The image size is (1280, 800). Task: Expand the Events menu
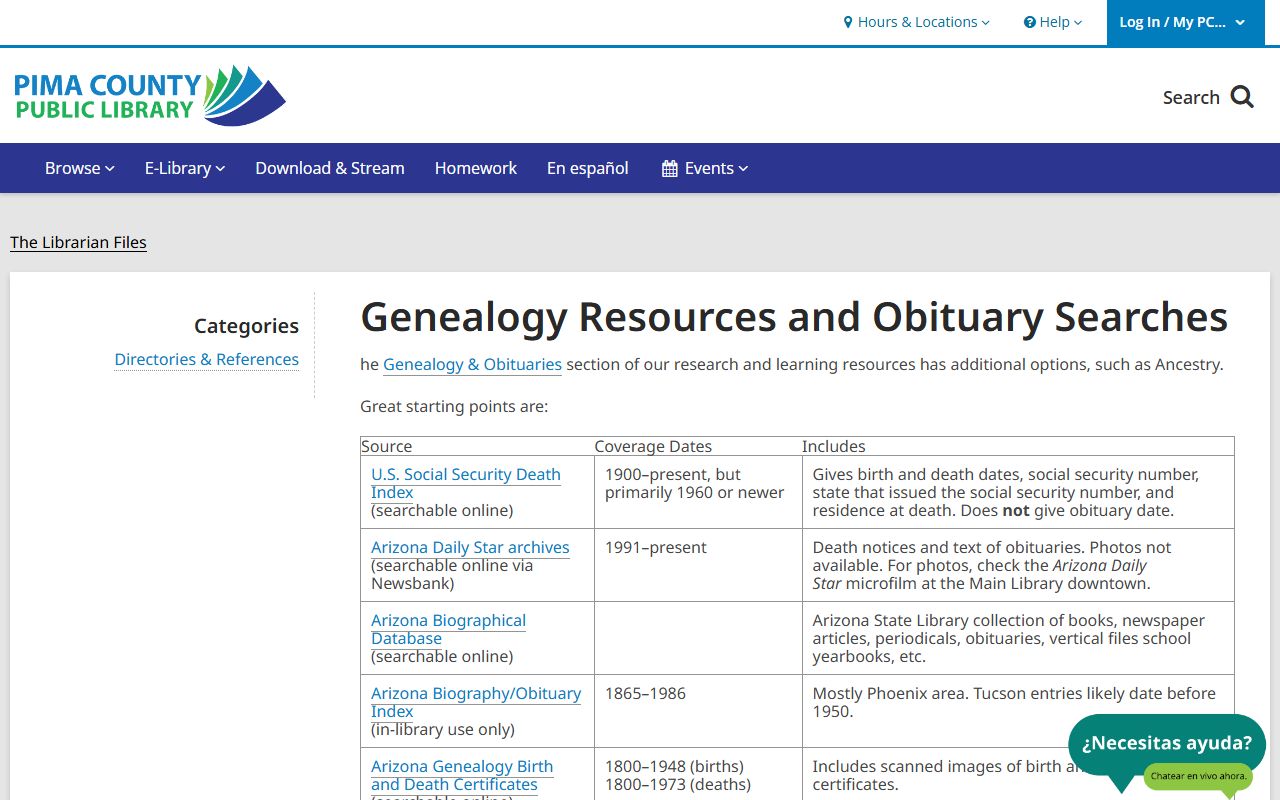pyautogui.click(x=705, y=168)
